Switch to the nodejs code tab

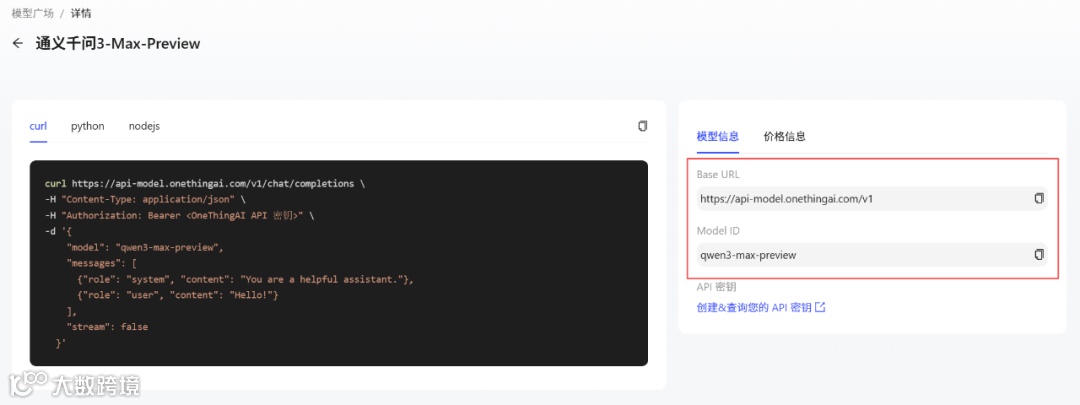pyautogui.click(x=144, y=126)
